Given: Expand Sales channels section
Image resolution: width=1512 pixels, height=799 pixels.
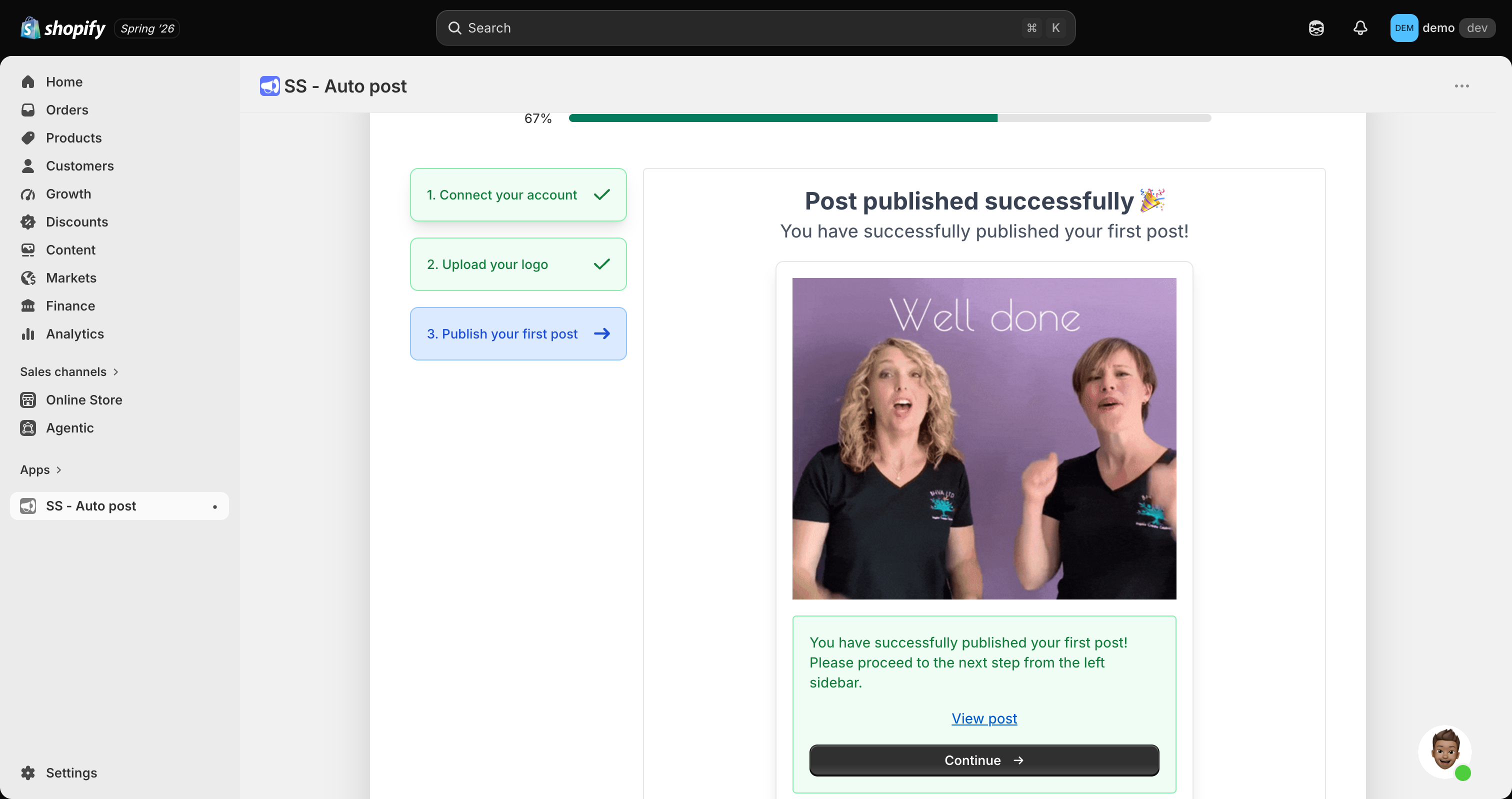Looking at the screenshot, I should click(x=69, y=371).
